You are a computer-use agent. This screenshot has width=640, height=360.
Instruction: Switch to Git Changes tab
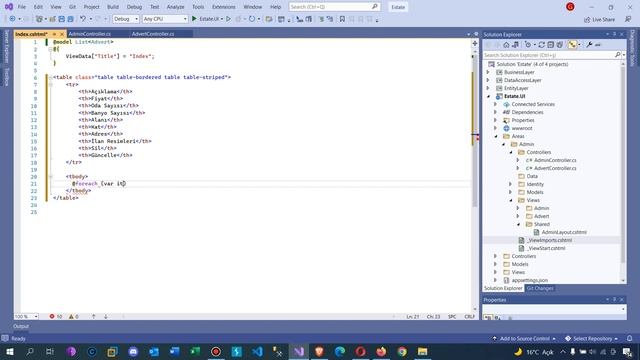pos(540,288)
